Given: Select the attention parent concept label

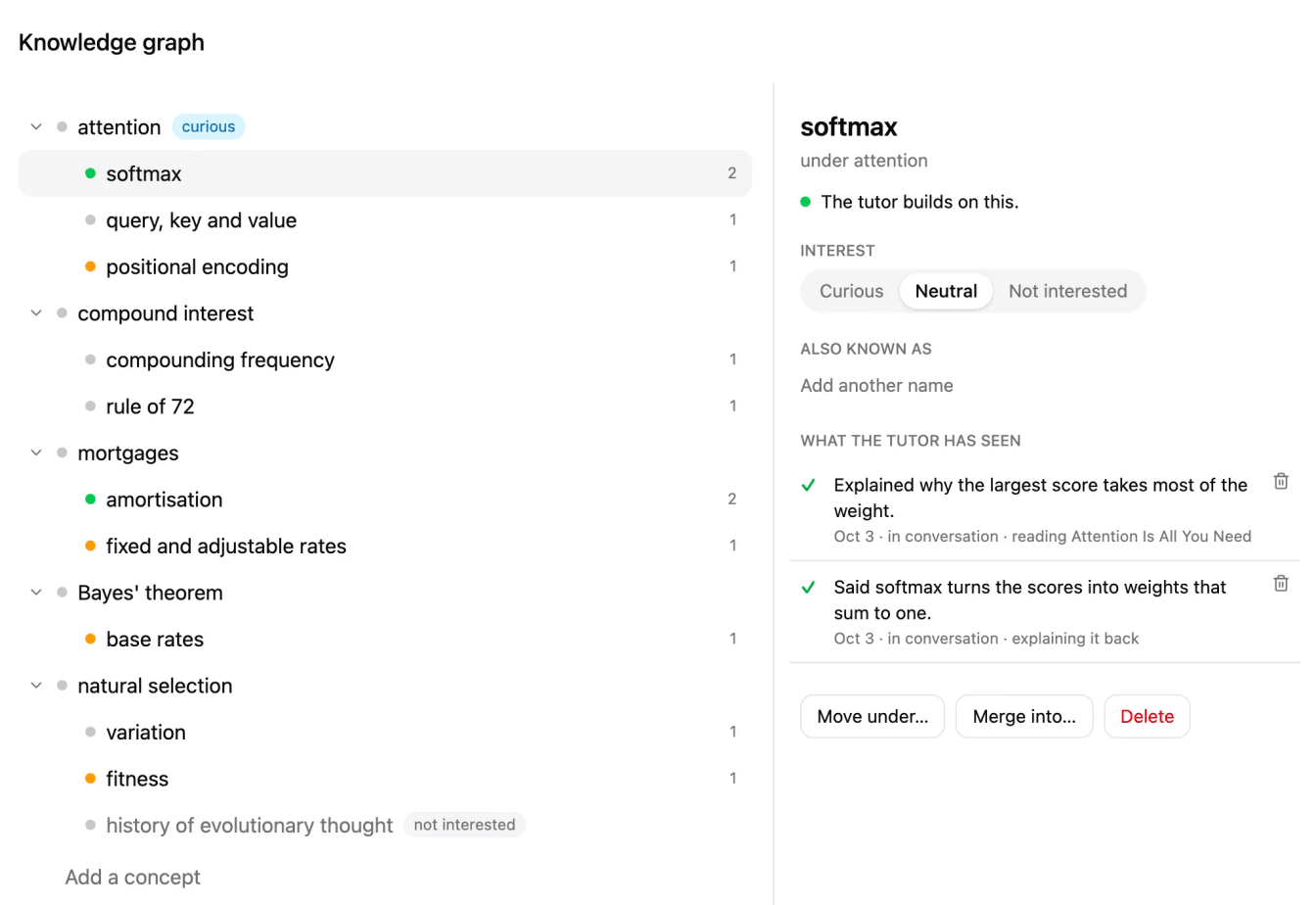Looking at the screenshot, I should coord(119,127).
